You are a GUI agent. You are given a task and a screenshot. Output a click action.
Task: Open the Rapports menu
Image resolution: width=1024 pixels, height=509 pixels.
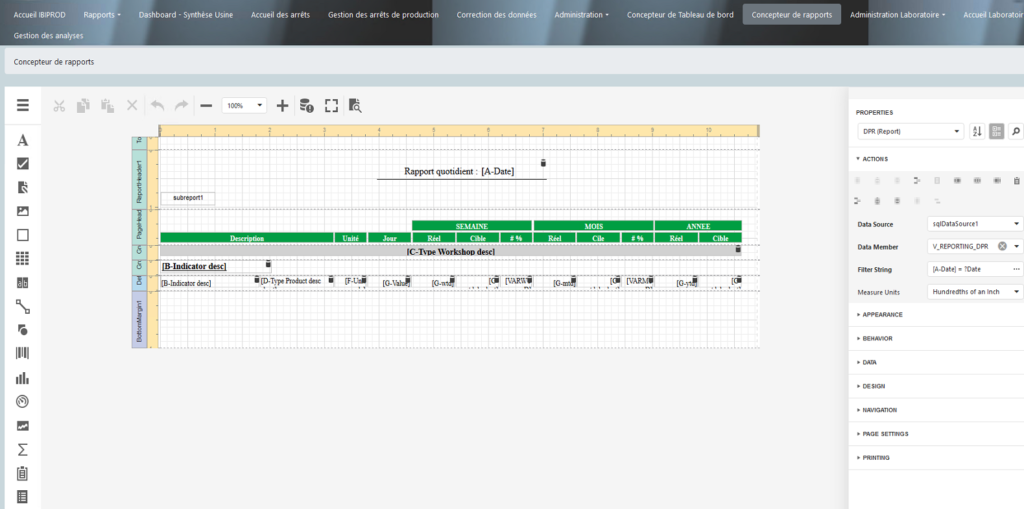coord(103,15)
